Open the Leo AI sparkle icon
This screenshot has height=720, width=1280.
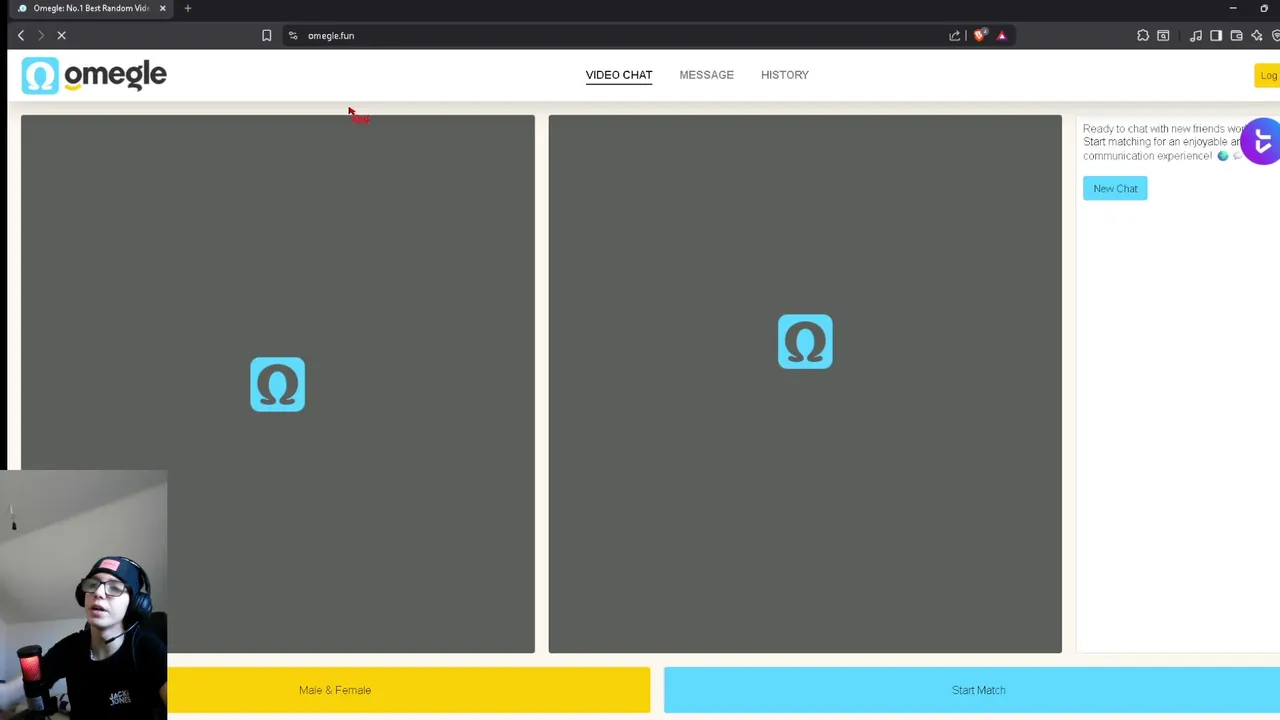1257,35
